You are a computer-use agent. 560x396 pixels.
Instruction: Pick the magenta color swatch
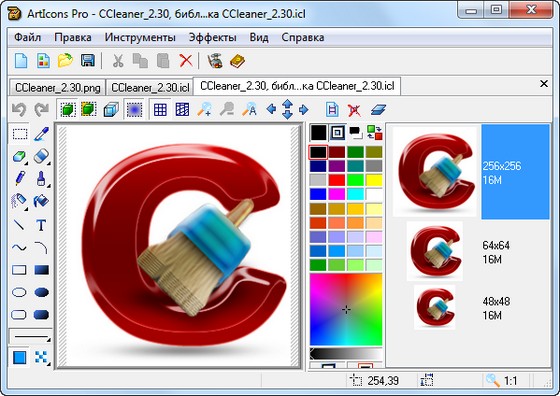pyautogui.click(x=336, y=194)
